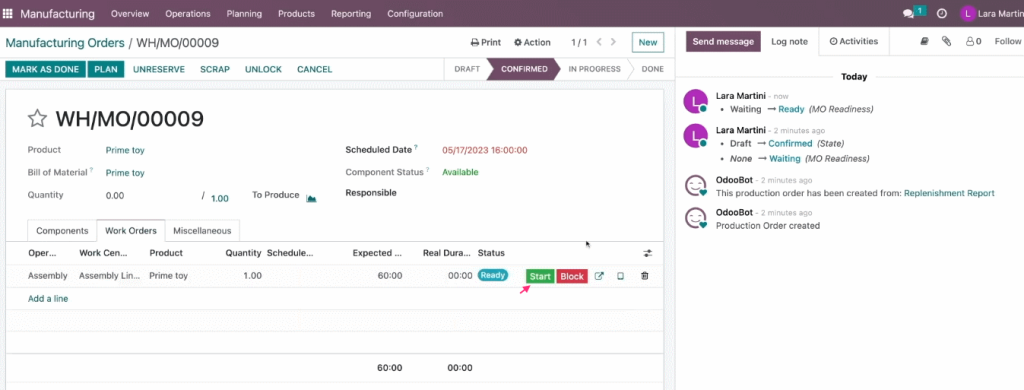Open the forecast chart icon beside To Produce

tap(312, 198)
